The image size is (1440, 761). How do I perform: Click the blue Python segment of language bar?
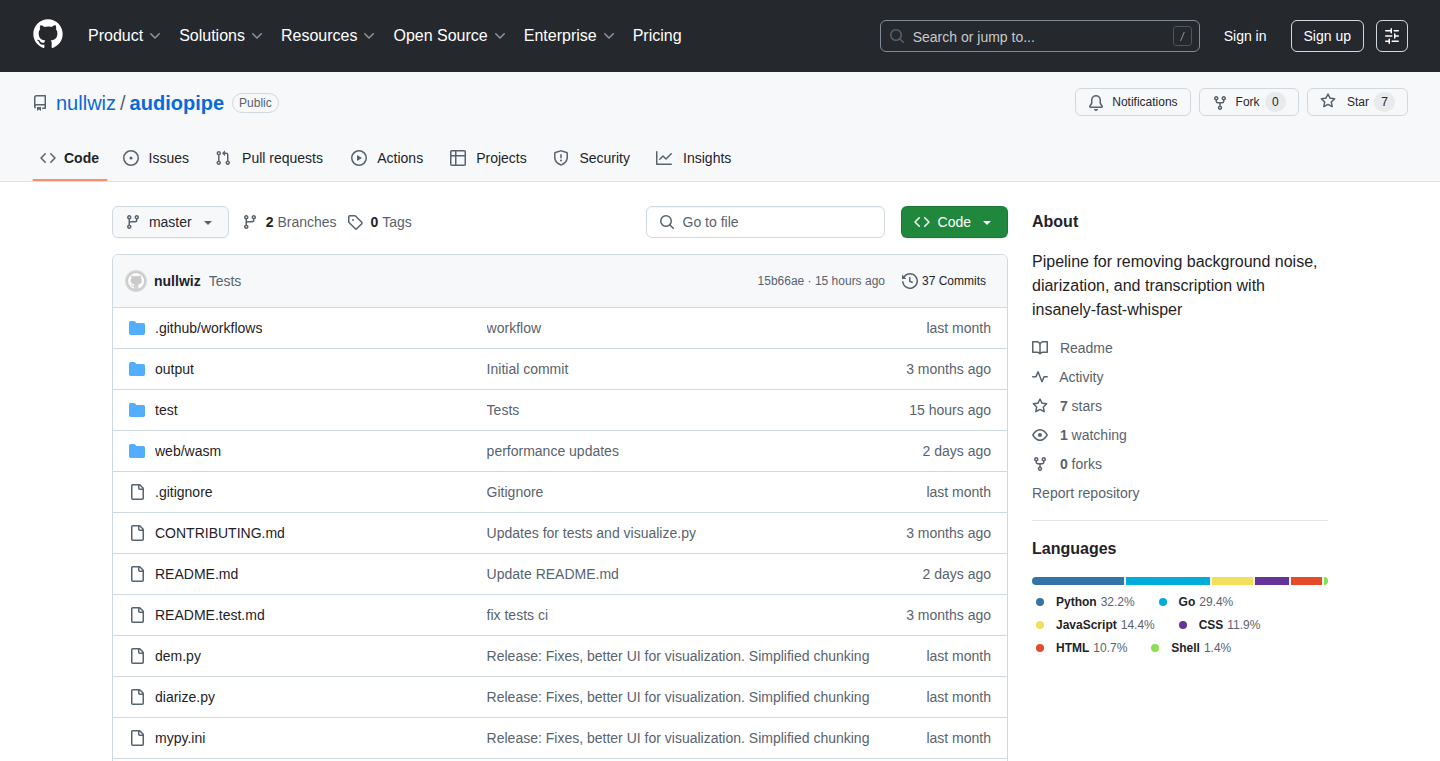pos(1078,581)
